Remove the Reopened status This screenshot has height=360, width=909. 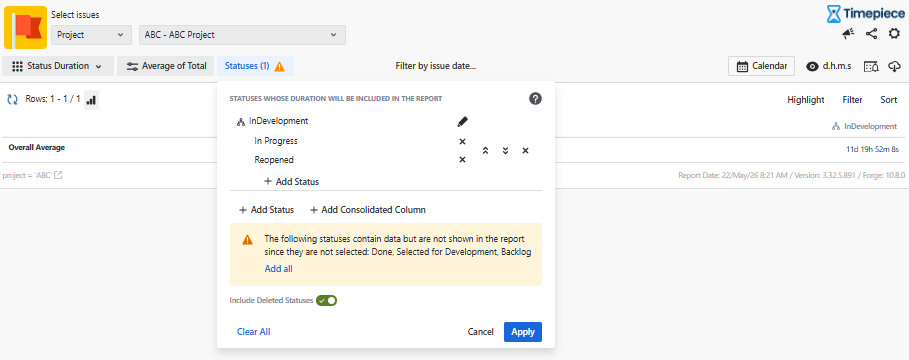(462, 160)
